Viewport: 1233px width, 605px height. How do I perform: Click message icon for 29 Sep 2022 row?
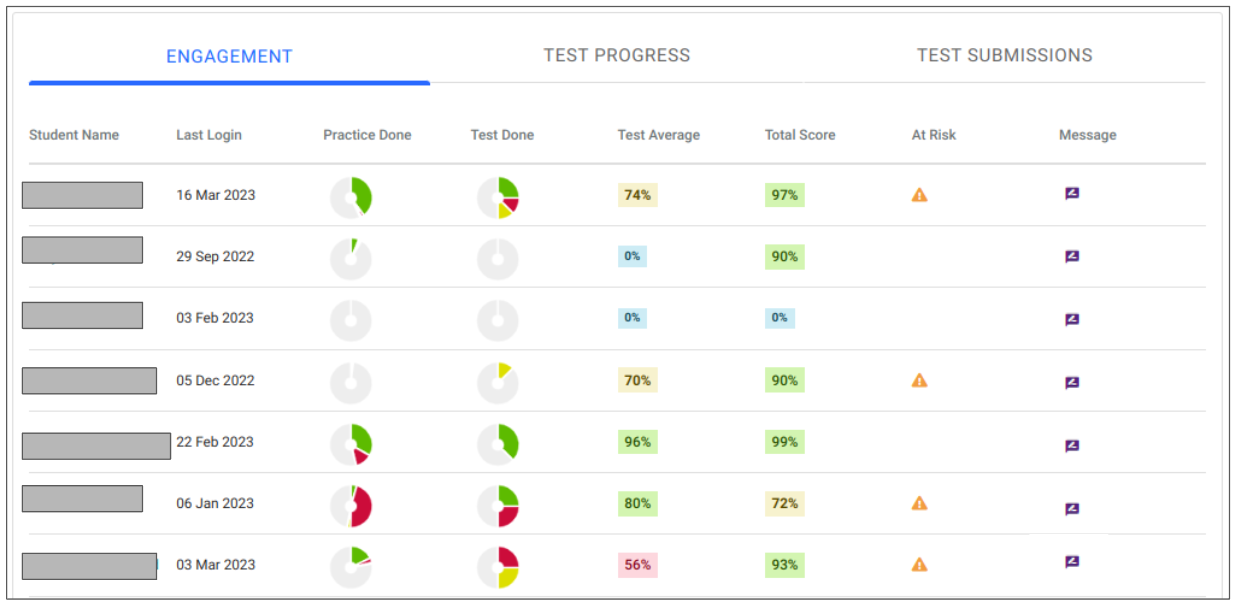tap(1072, 257)
